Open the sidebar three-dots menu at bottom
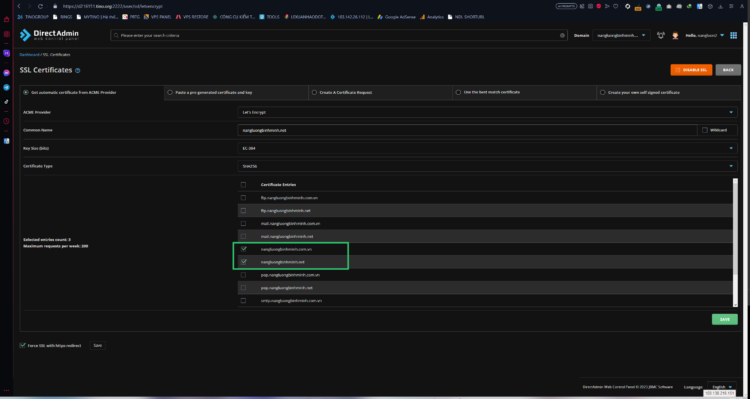Screen dimensions: 750x399 tap(7, 391)
